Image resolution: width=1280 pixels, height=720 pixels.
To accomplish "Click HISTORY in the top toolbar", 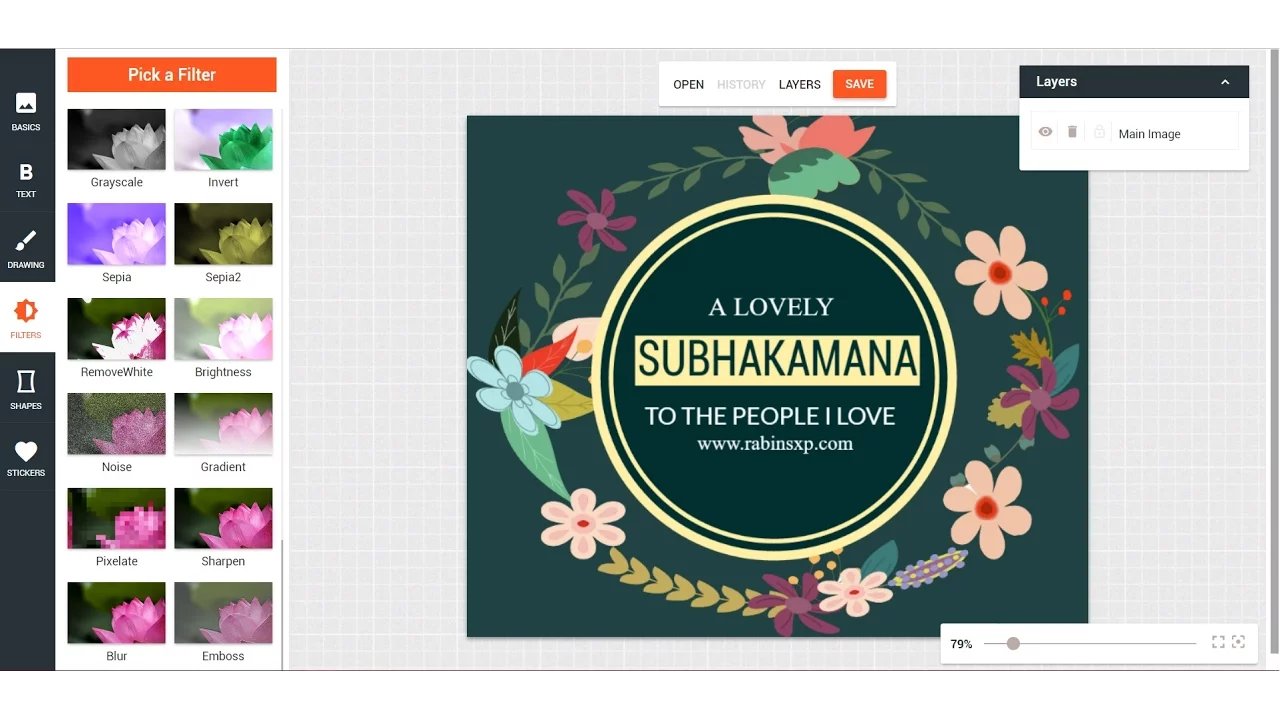I will pyautogui.click(x=741, y=85).
